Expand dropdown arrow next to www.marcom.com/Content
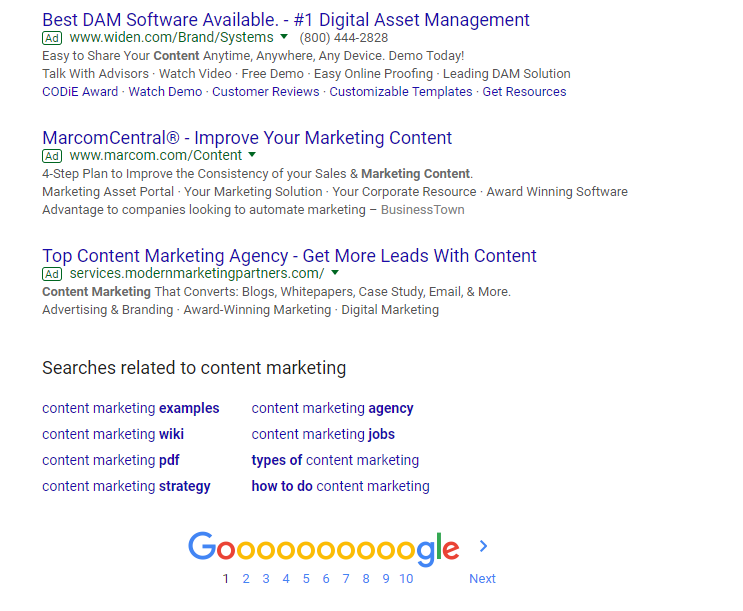743x611 pixels. click(x=252, y=155)
